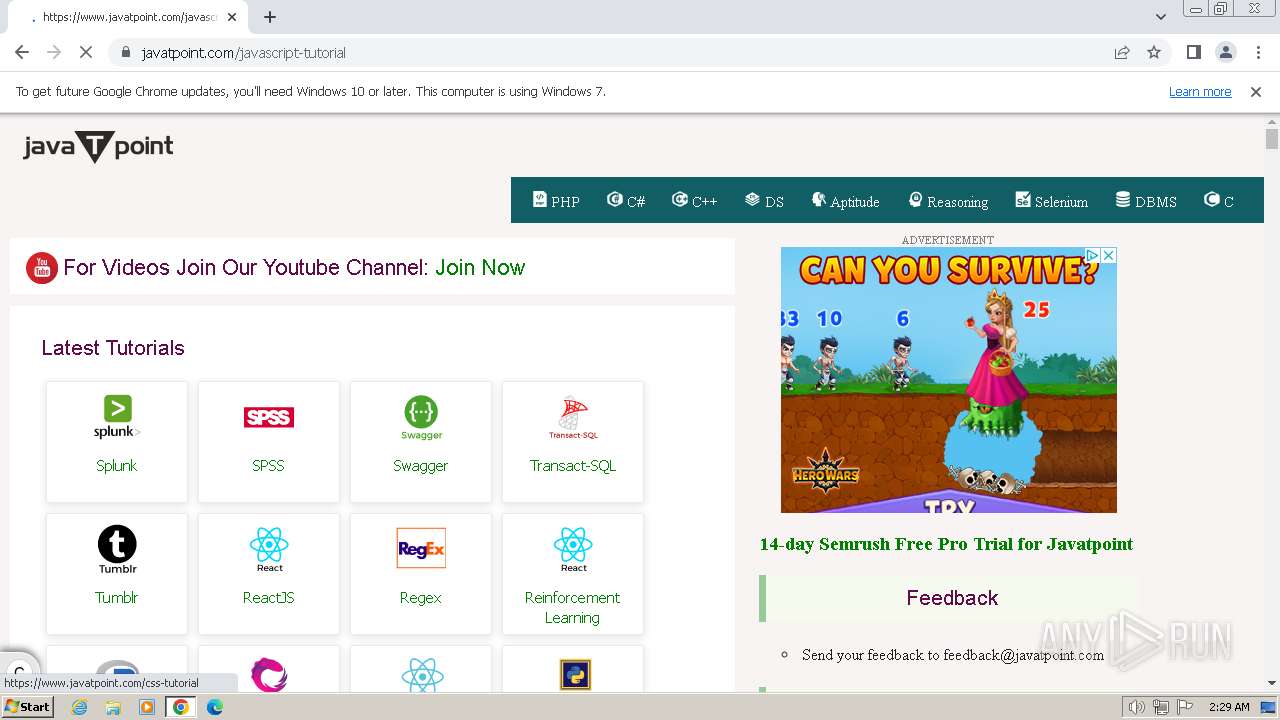Image resolution: width=1280 pixels, height=720 pixels.
Task: Open File Explorer from taskbar
Action: click(x=113, y=707)
